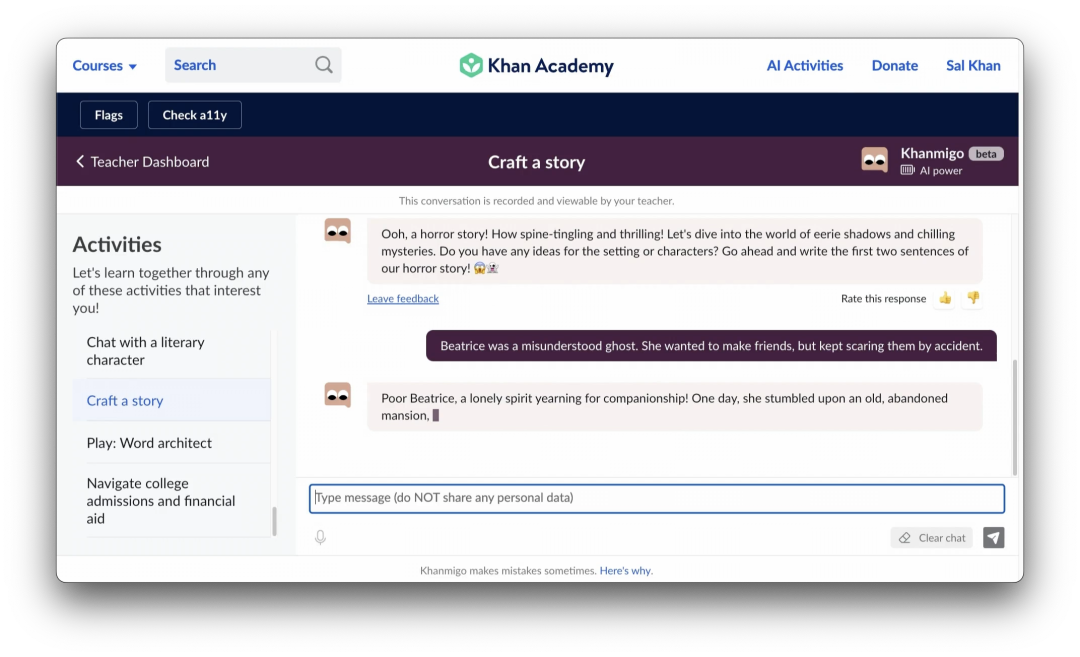This screenshot has height=657, width=1080.
Task: Open the Leave feedback link
Action: [x=403, y=298]
